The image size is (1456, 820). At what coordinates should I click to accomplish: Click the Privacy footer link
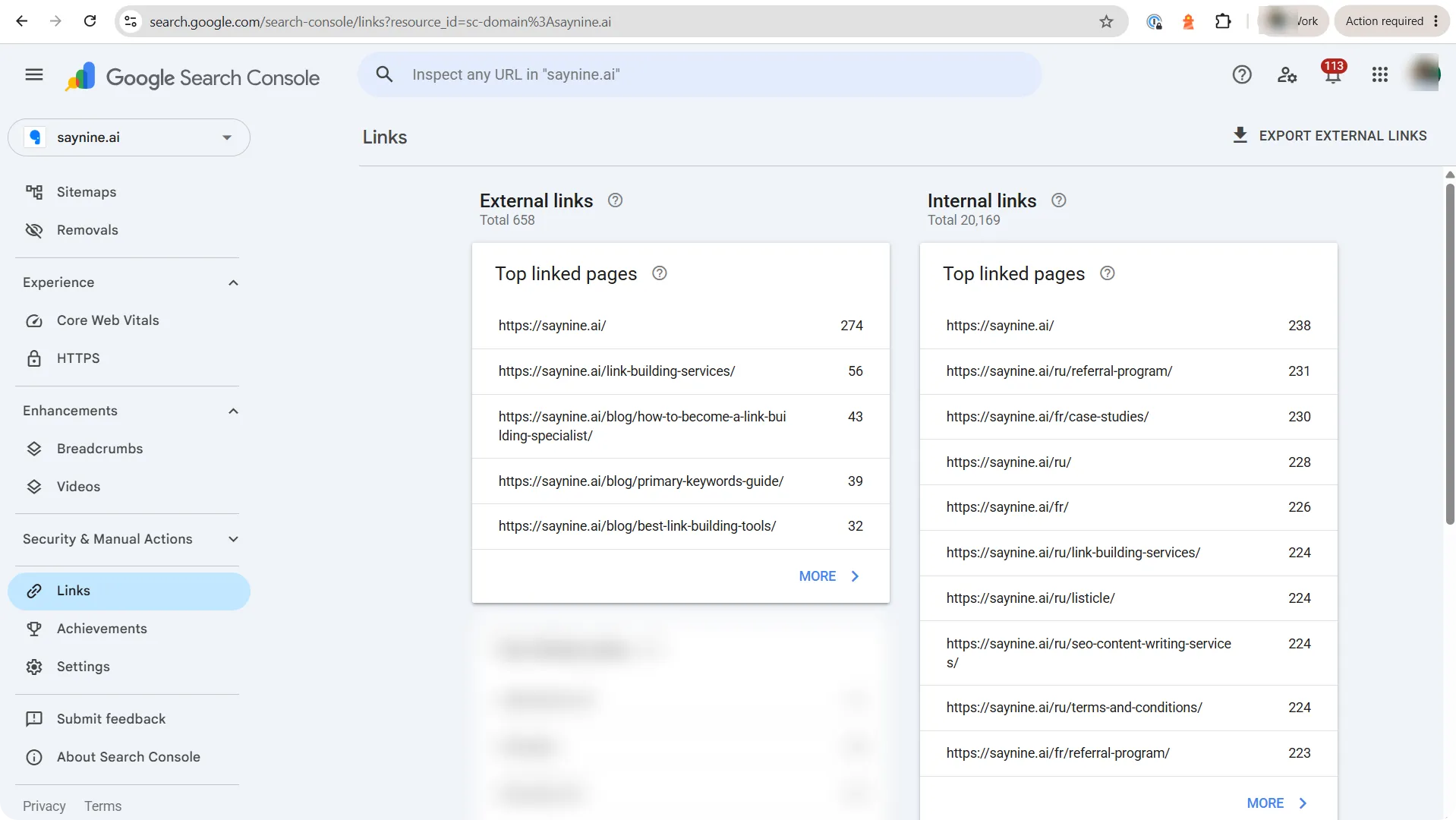[44, 806]
